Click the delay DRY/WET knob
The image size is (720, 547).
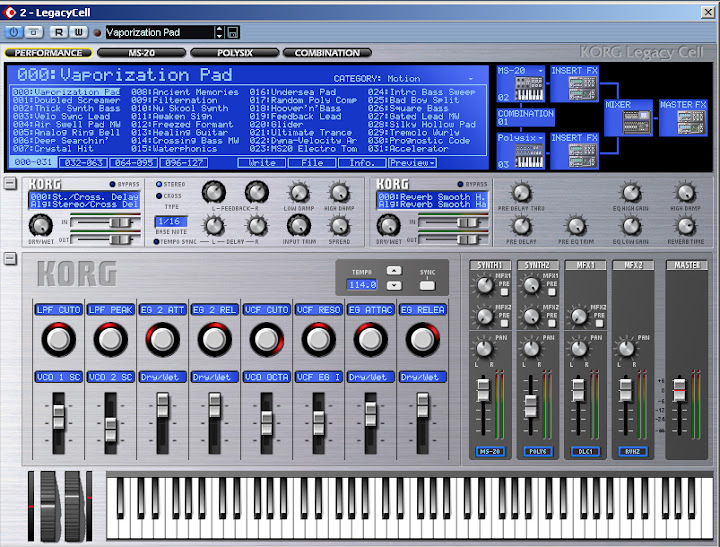point(40,225)
